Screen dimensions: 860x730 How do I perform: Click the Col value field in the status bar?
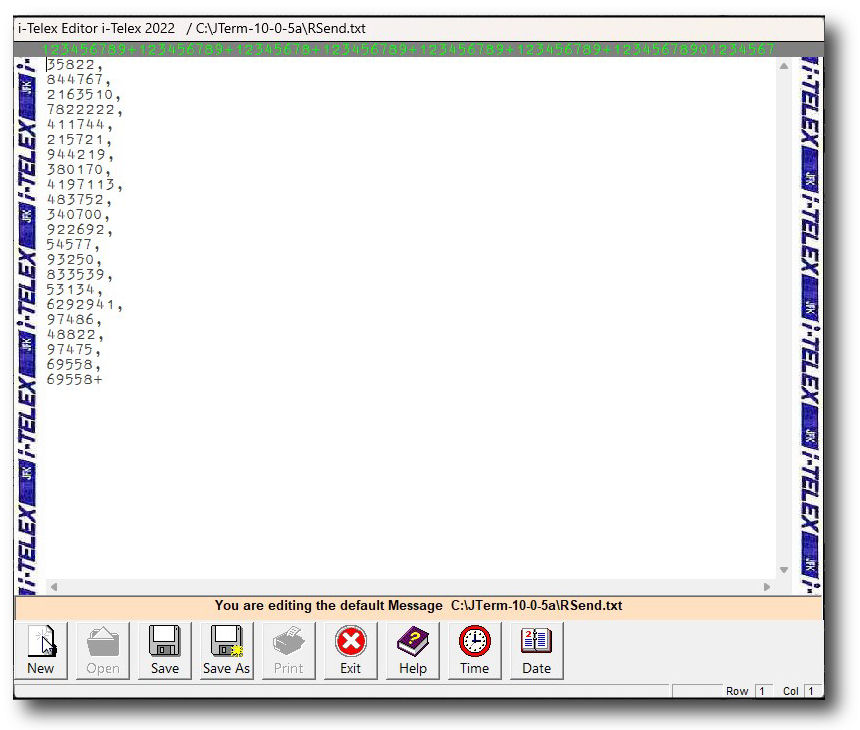click(812, 691)
